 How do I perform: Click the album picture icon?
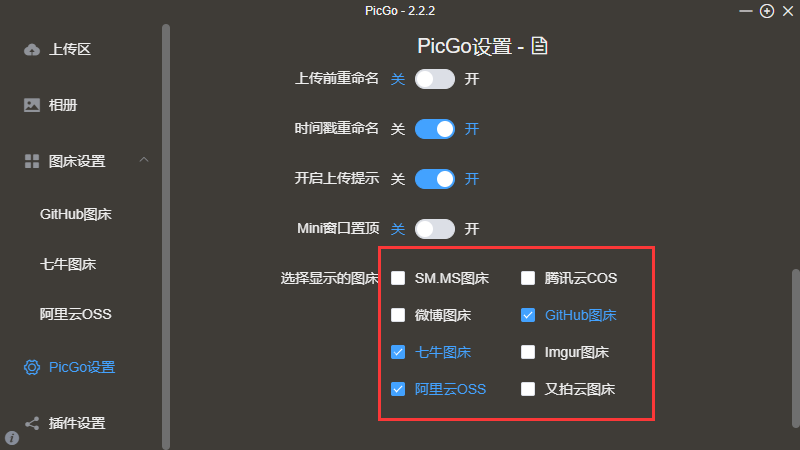pos(32,105)
